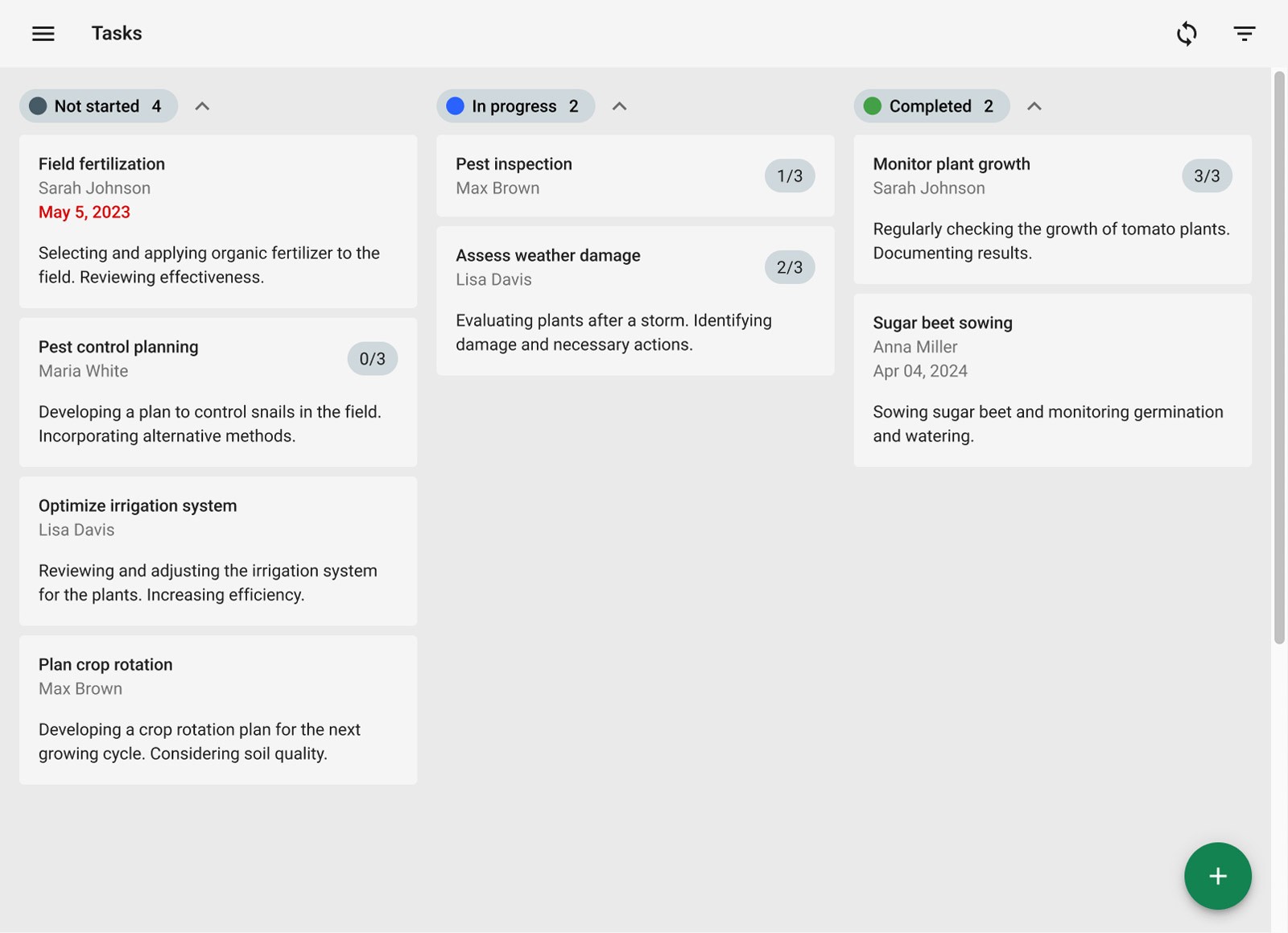Click the green add task button
Viewport: 1288px width, 933px height.
[x=1217, y=876]
